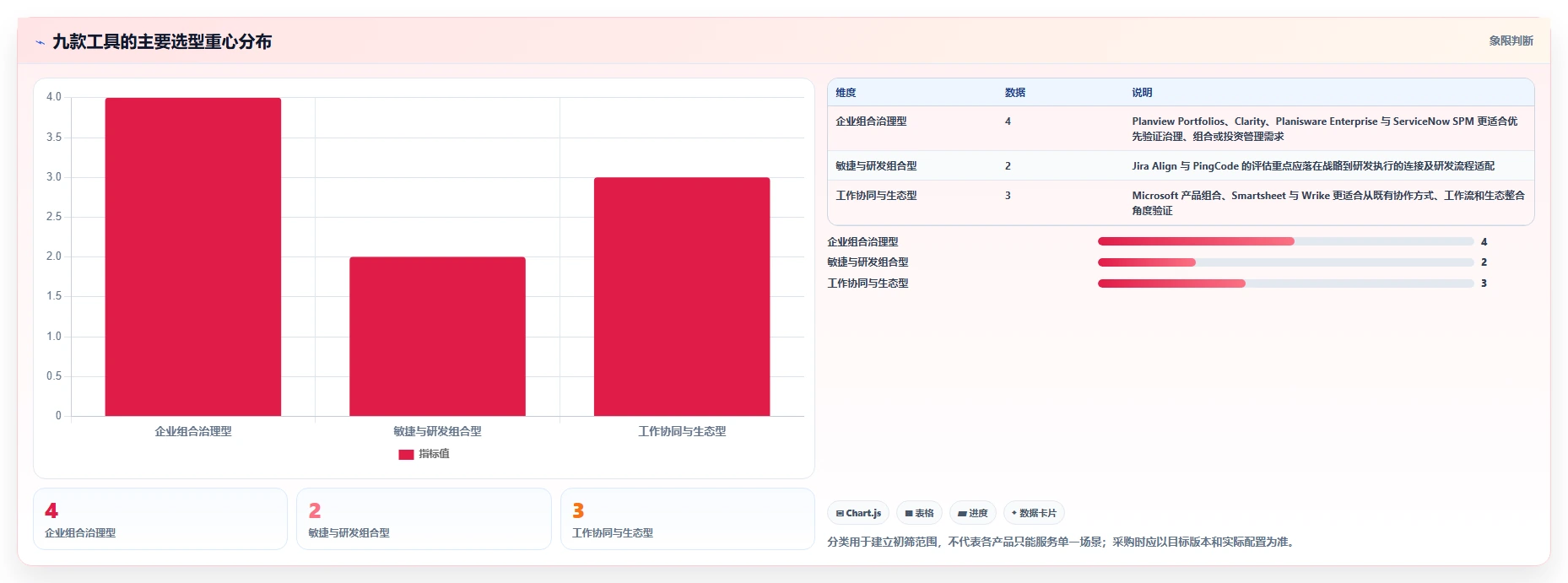Click the table description starting with Jira Align
1568x583 pixels.
[1313, 166]
